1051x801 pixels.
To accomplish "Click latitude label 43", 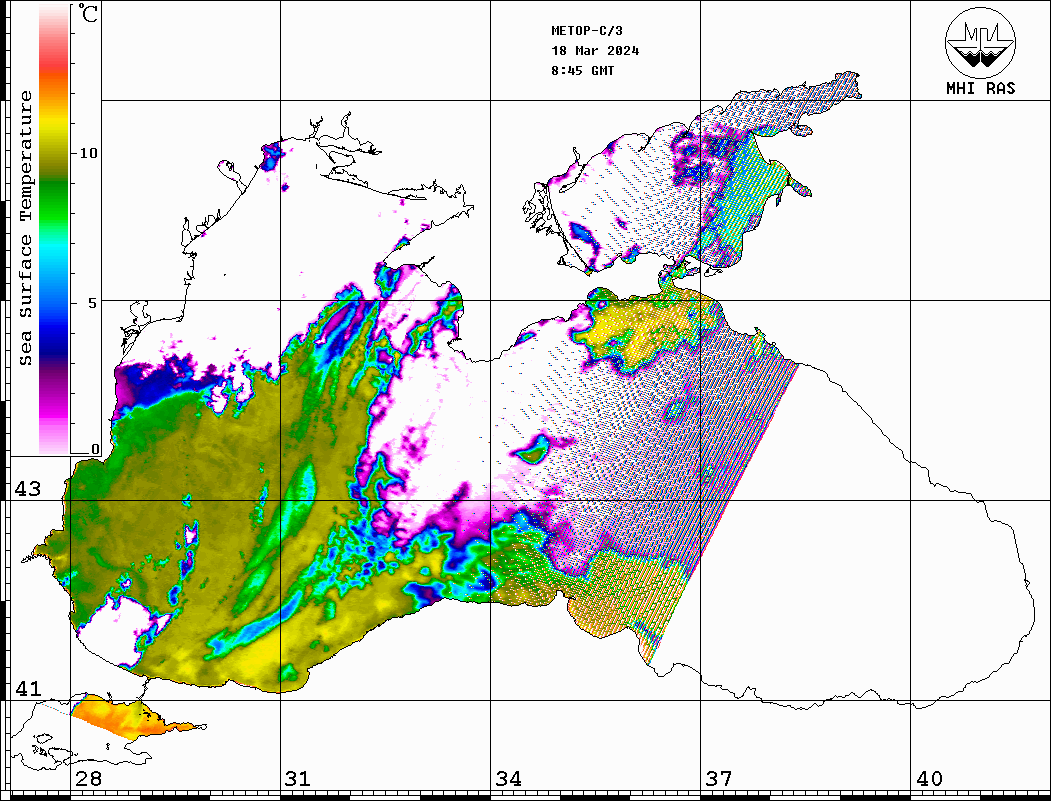I will pos(27,489).
